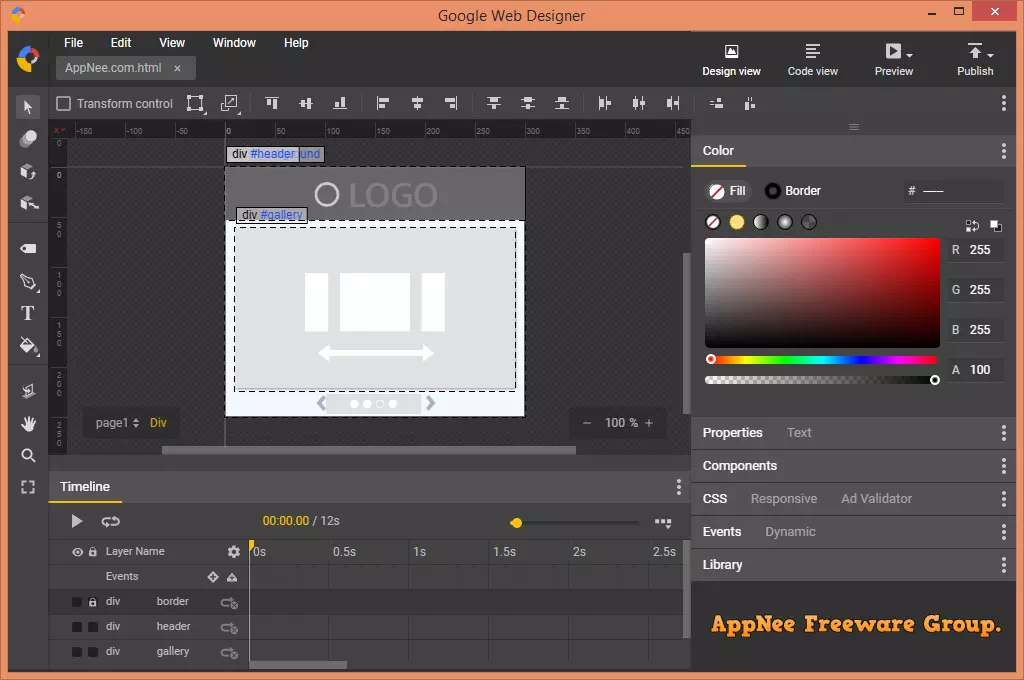Switch to the Dynamic tab
The height and width of the screenshot is (680, 1024).
pyautogui.click(x=790, y=532)
